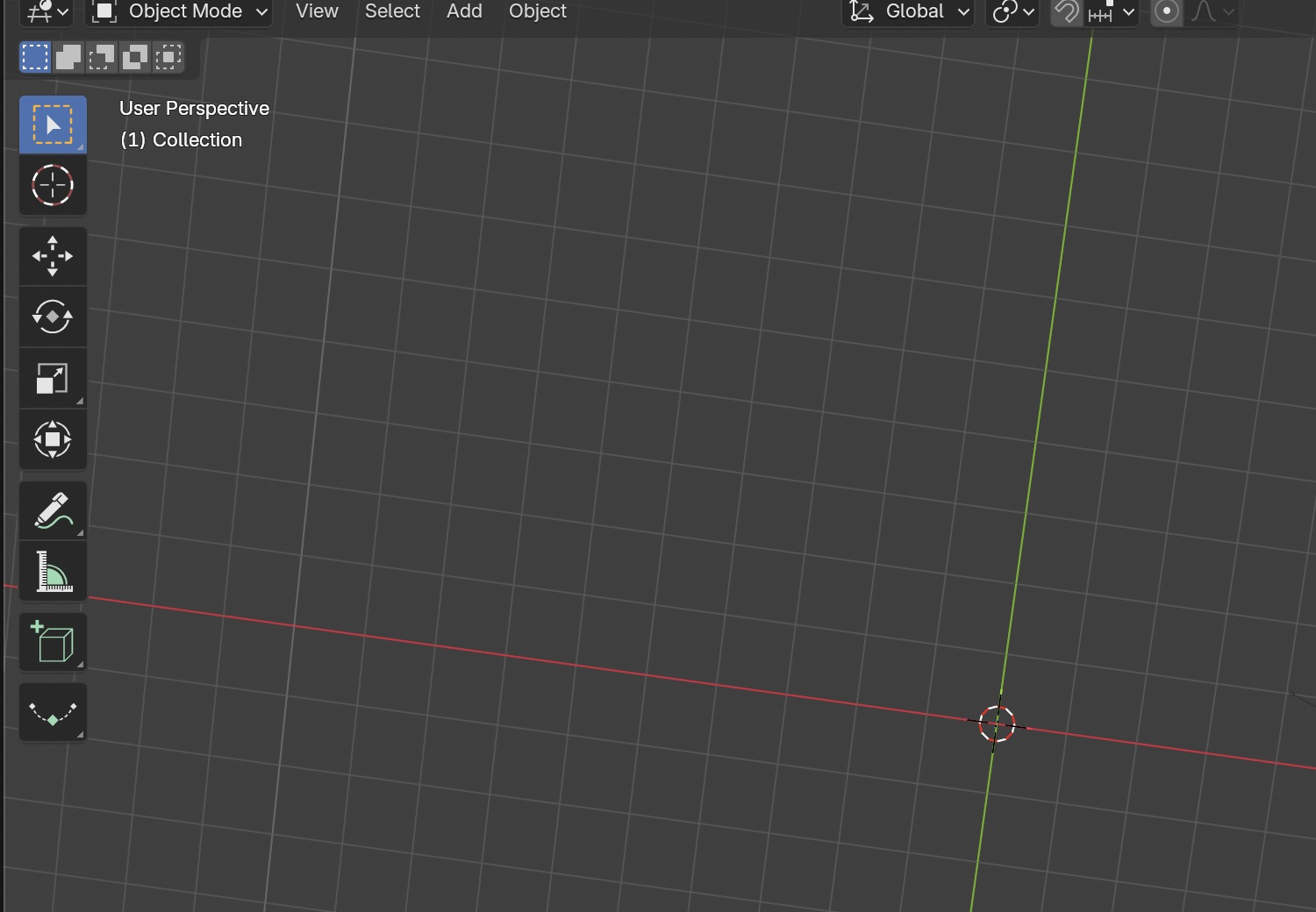Open the pivot point dropdown

(1013, 11)
